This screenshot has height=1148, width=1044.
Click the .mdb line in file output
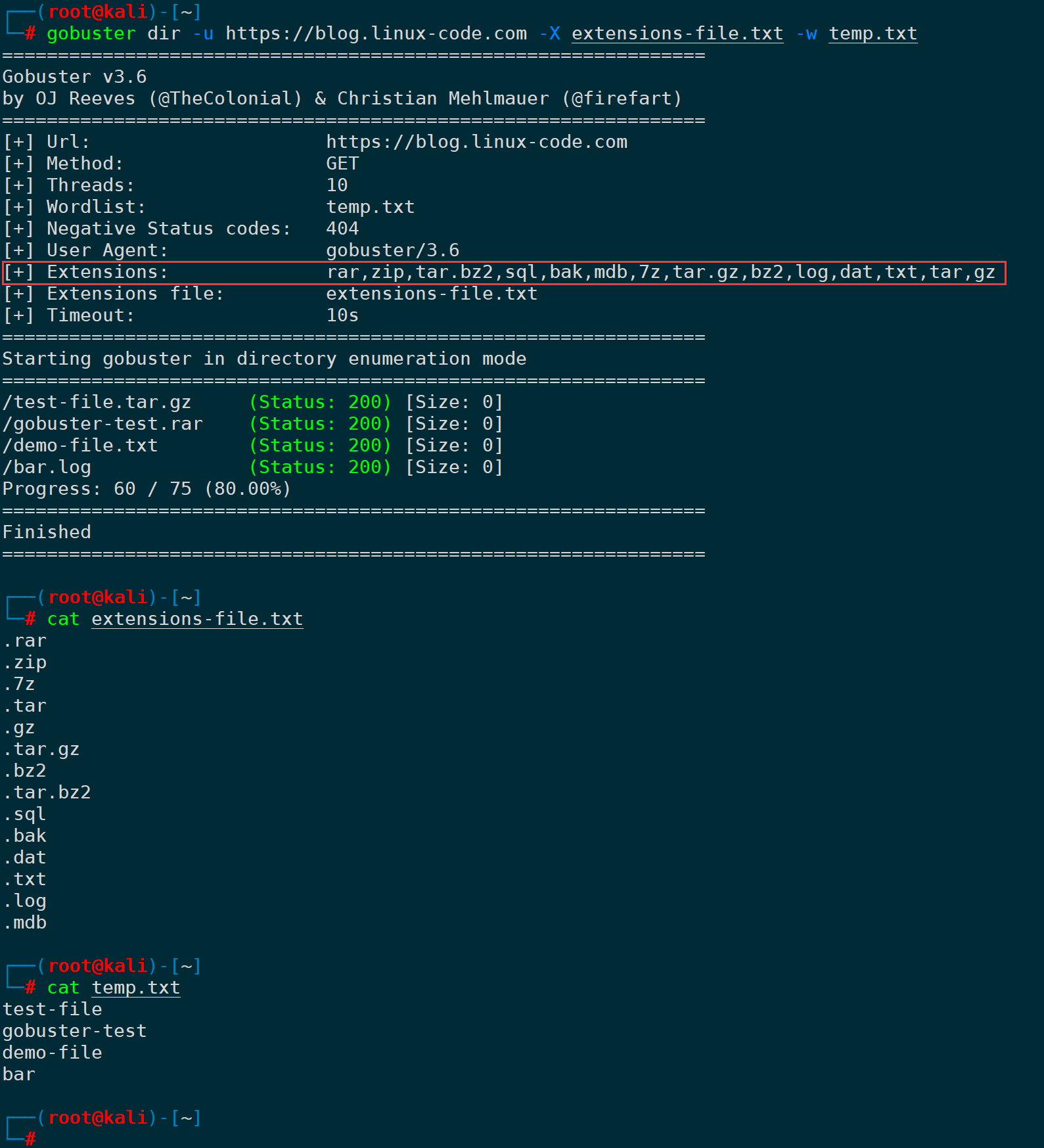(24, 923)
